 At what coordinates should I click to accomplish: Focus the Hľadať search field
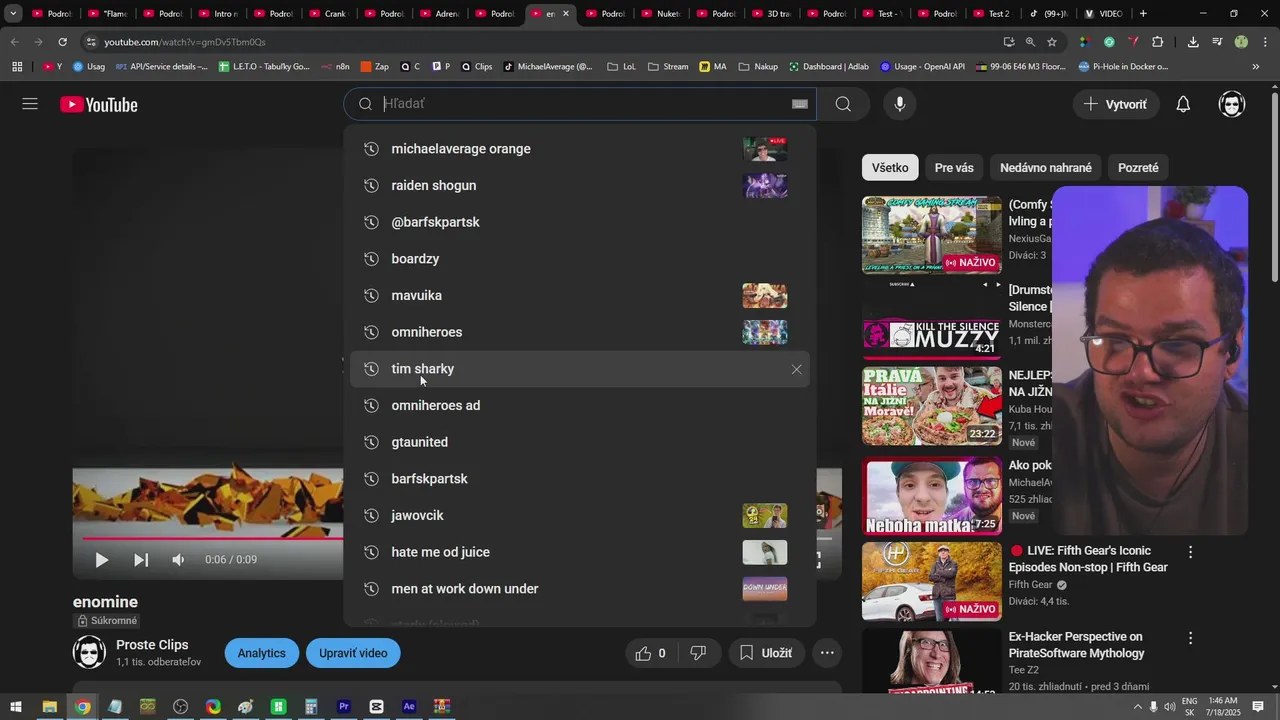[580, 104]
